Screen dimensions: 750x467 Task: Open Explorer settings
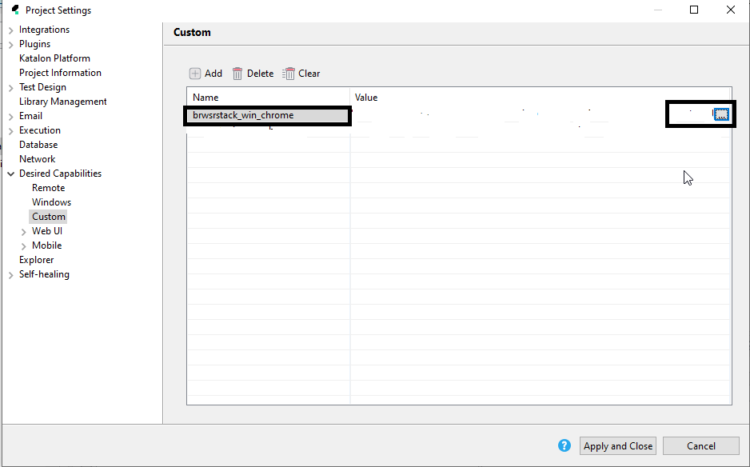coord(36,259)
